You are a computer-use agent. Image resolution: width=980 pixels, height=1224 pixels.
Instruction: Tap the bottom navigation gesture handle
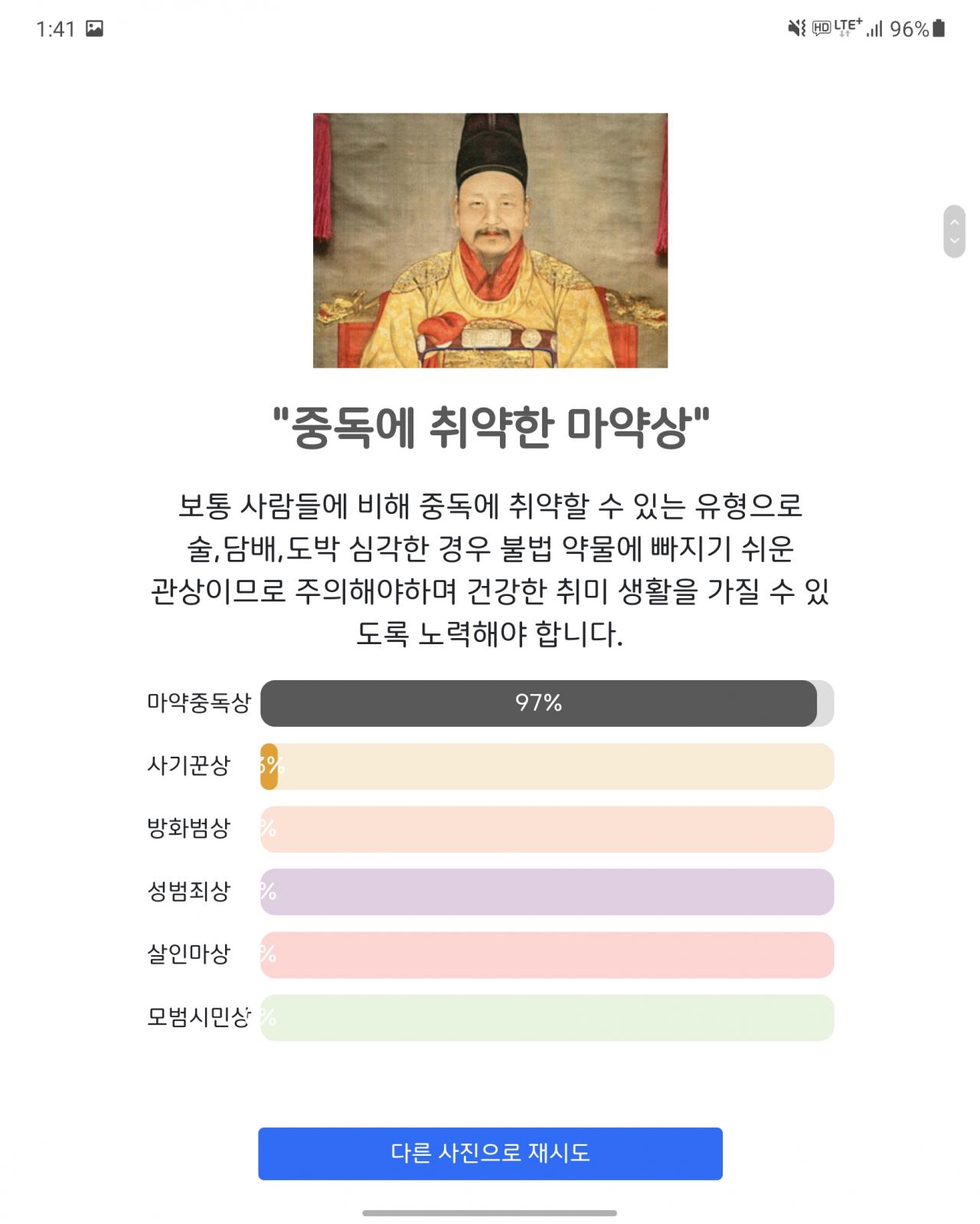pos(490,1213)
